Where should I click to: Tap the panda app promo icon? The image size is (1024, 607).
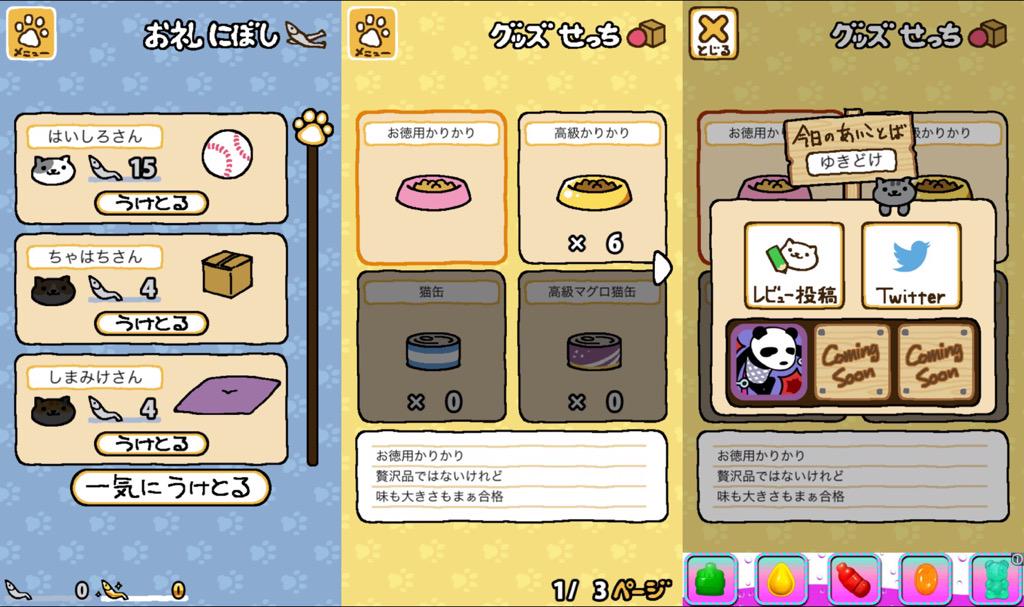coord(769,361)
